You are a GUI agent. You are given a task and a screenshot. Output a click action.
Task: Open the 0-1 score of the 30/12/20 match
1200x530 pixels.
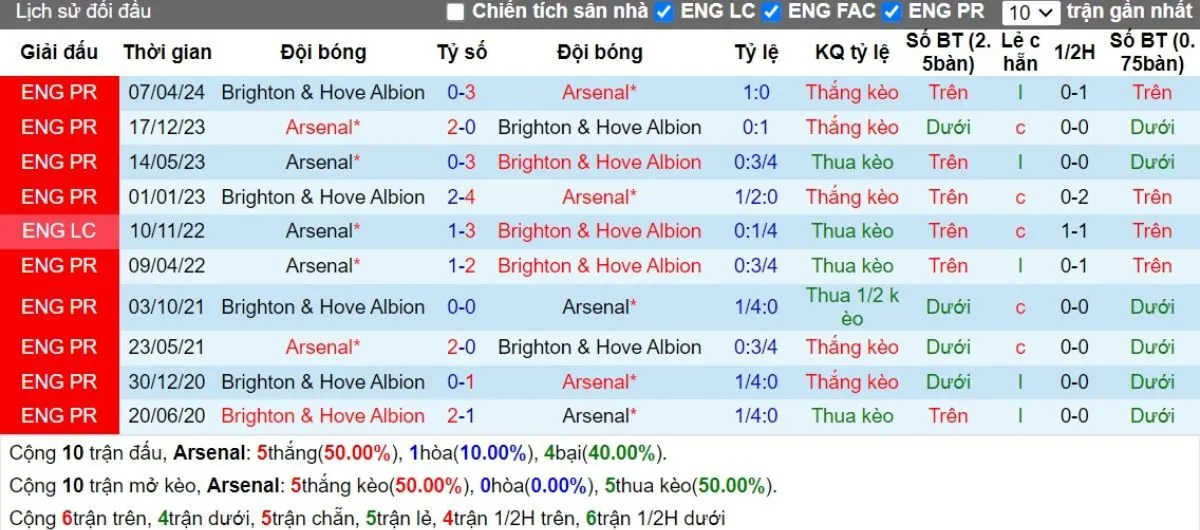click(x=461, y=382)
